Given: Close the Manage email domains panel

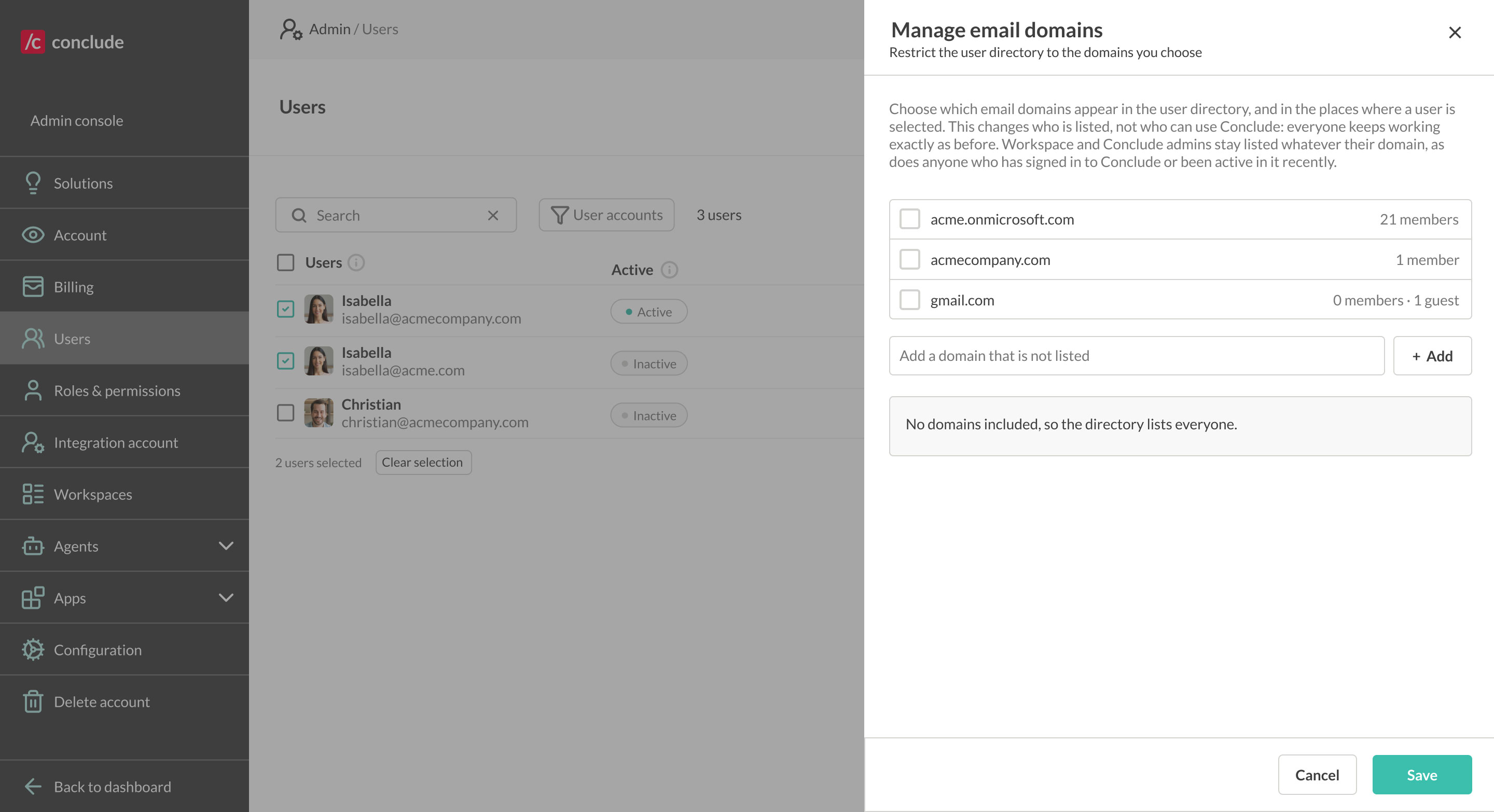Looking at the screenshot, I should 1455,33.
